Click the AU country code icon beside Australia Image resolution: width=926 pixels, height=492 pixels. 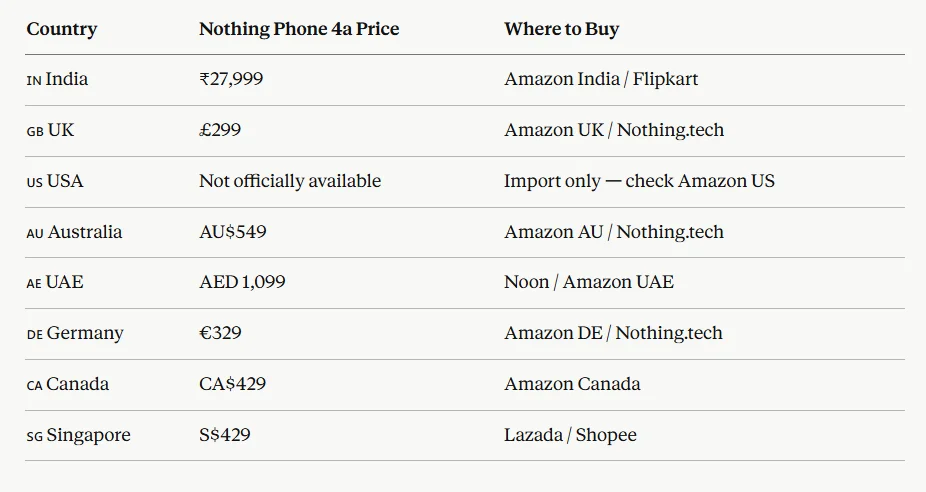point(35,233)
